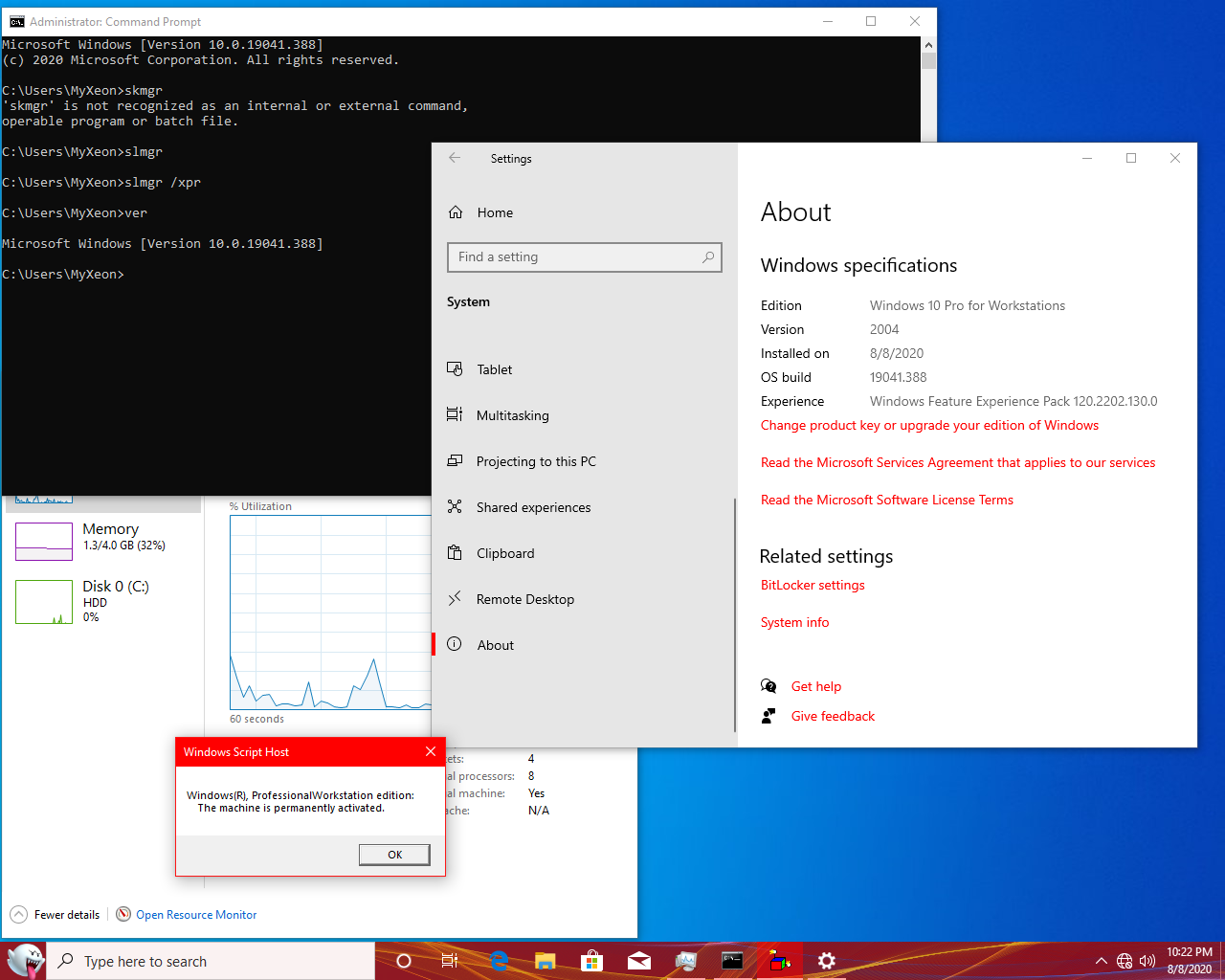
Task: Click Settings sidebar scrollbar
Action: click(735, 614)
